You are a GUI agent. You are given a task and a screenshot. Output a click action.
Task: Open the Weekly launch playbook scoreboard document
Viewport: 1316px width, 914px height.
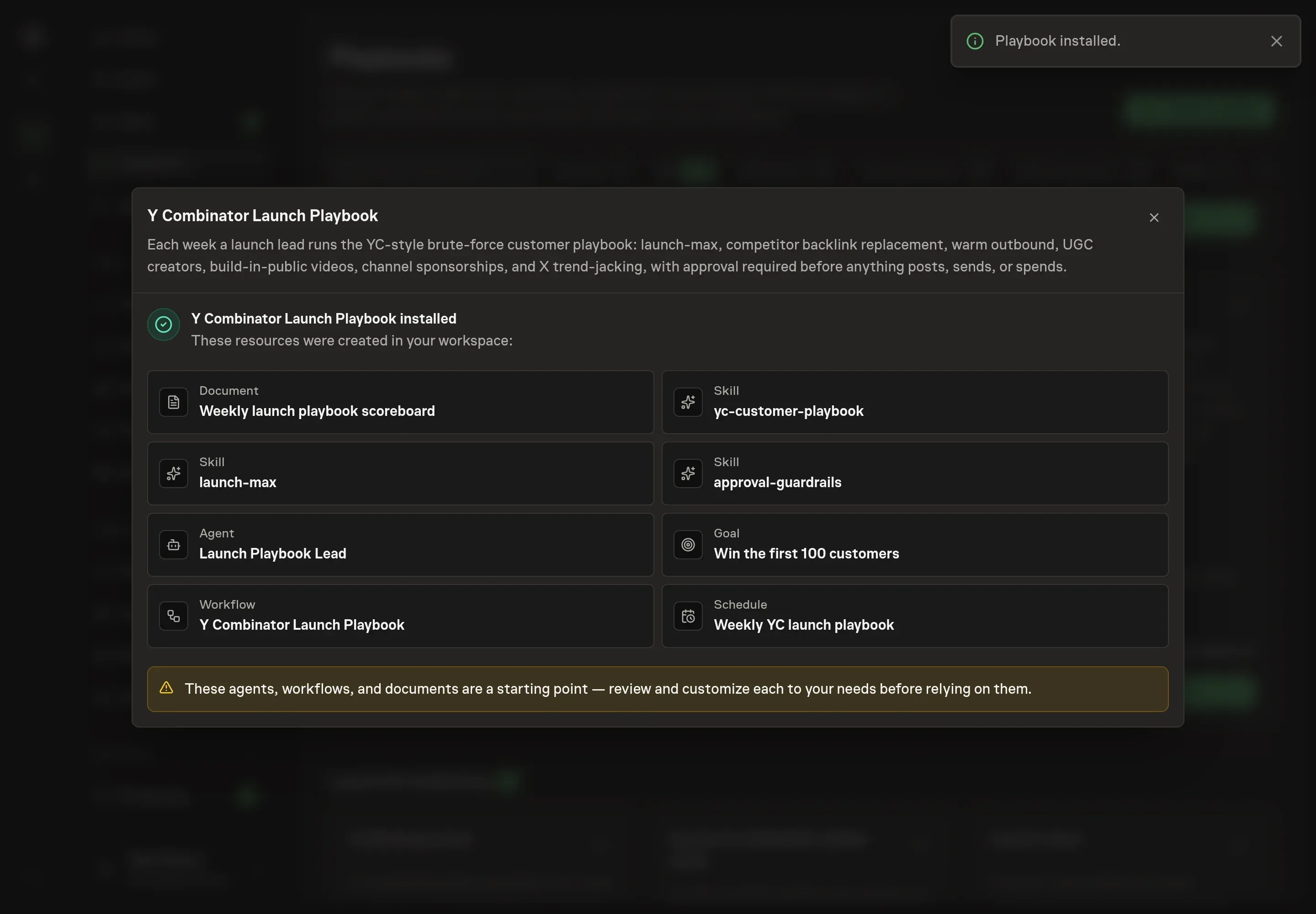pyautogui.click(x=400, y=402)
